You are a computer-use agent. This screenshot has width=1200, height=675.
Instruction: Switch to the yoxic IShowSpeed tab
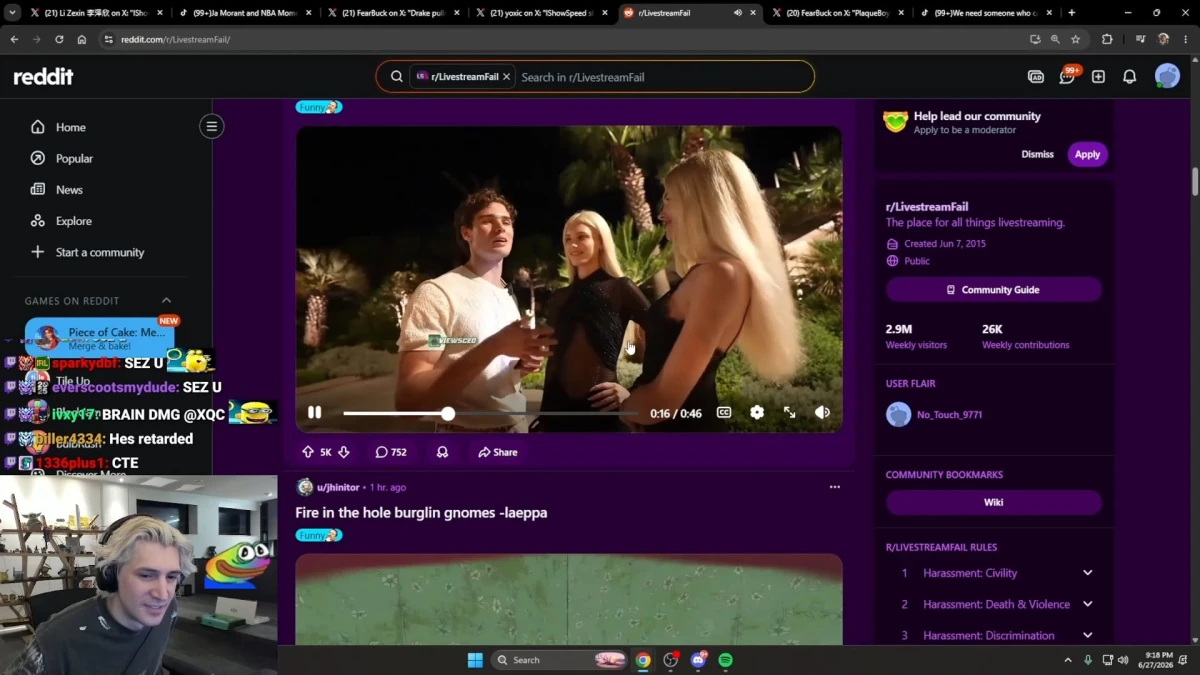tap(542, 13)
